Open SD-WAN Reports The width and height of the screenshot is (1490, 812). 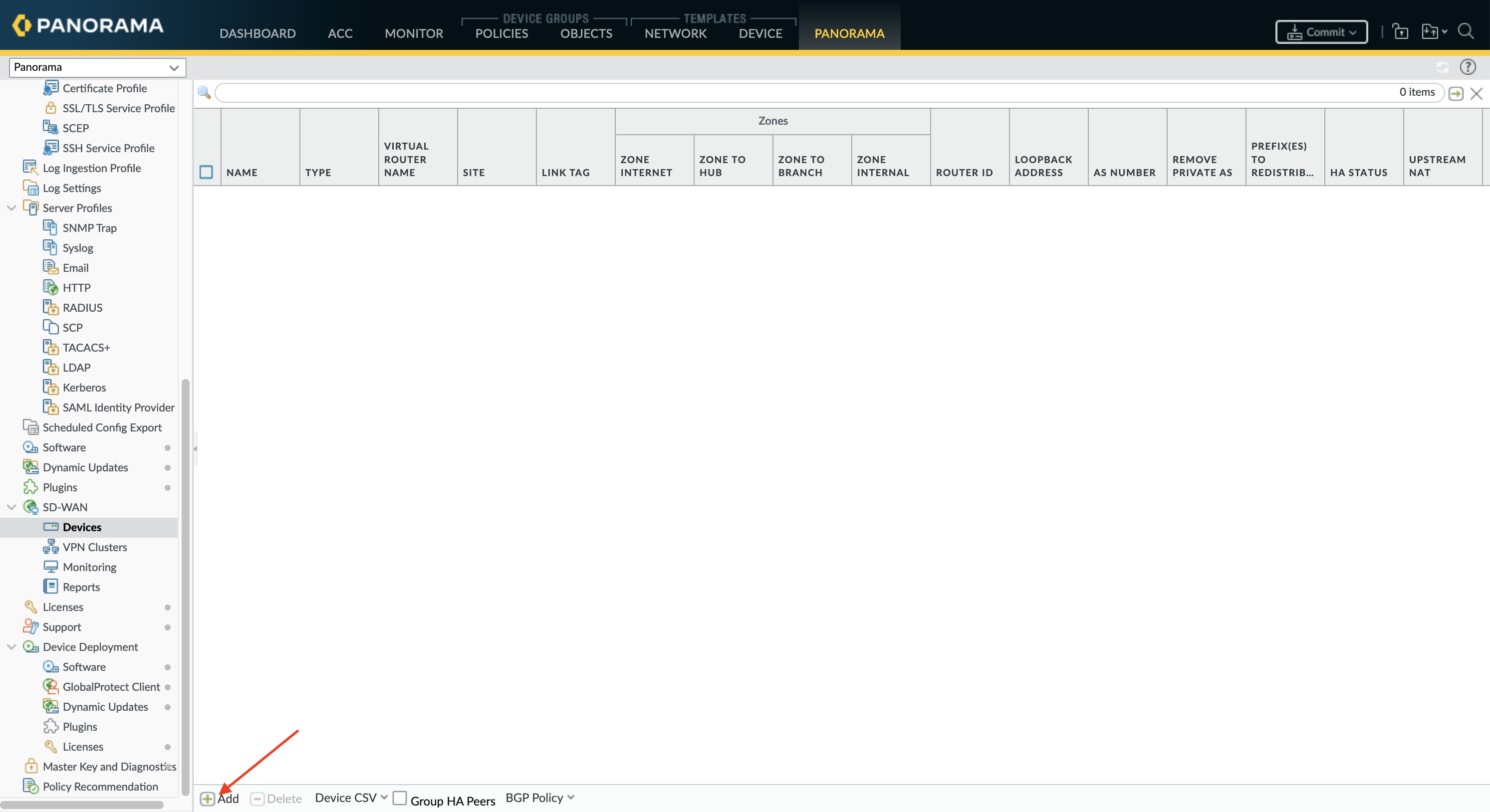(x=81, y=587)
